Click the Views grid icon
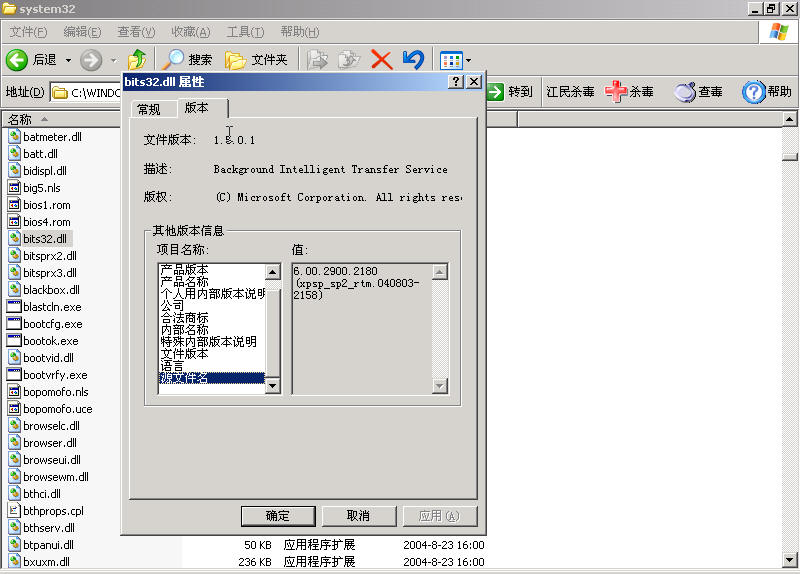This screenshot has height=574, width=800. click(x=451, y=61)
